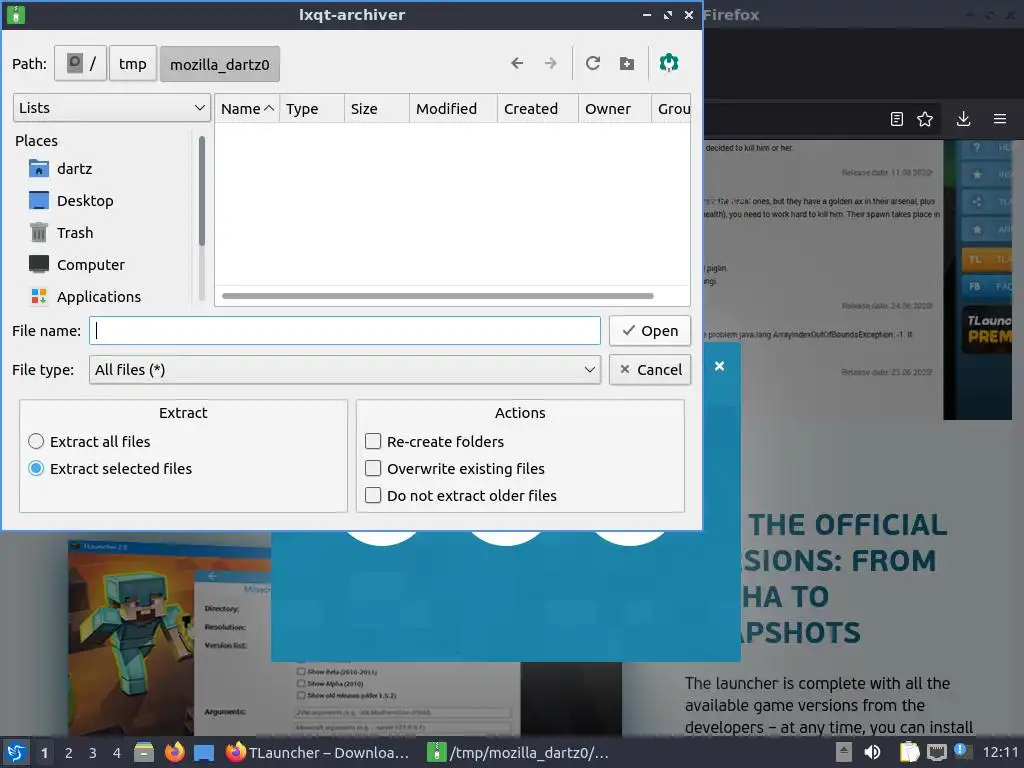Open Desktop from the Places list
This screenshot has width=1024, height=768.
point(71,200)
